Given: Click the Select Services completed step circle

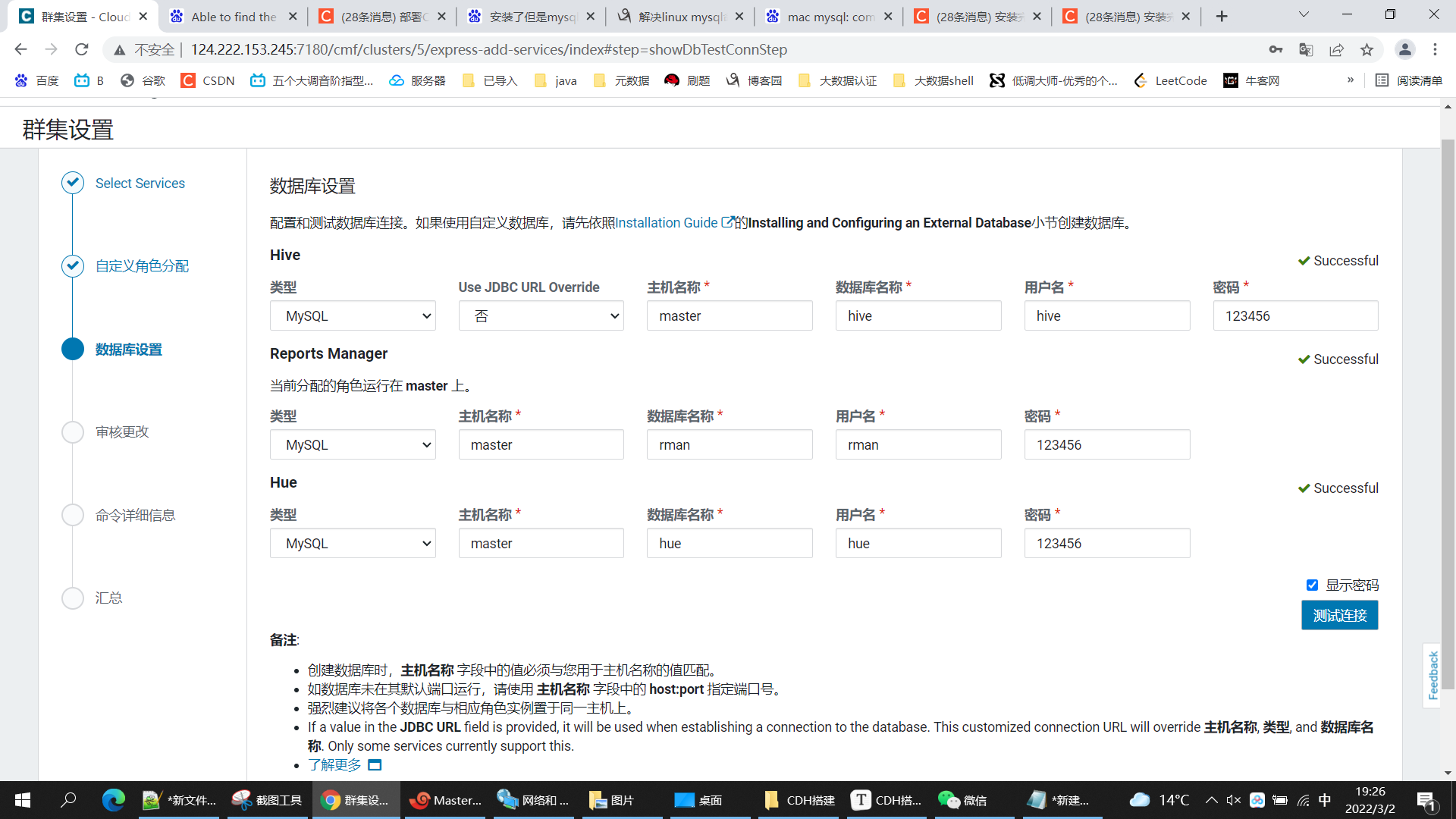Looking at the screenshot, I should click(73, 183).
